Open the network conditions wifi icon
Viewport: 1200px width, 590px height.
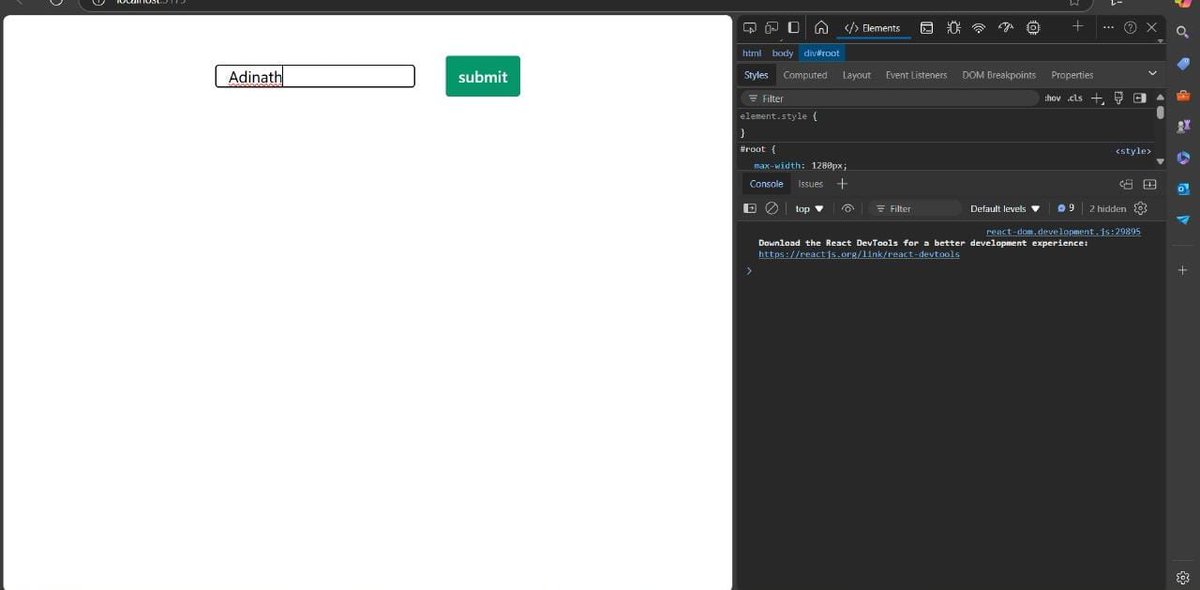[979, 28]
